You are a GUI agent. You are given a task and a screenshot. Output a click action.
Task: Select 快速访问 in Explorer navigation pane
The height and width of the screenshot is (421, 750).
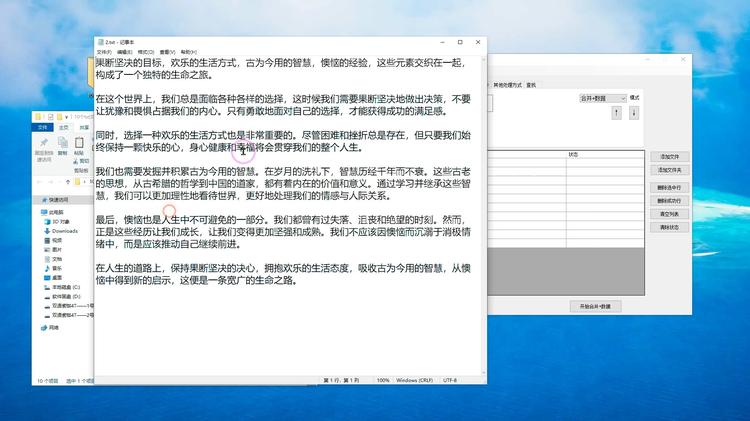pos(58,200)
